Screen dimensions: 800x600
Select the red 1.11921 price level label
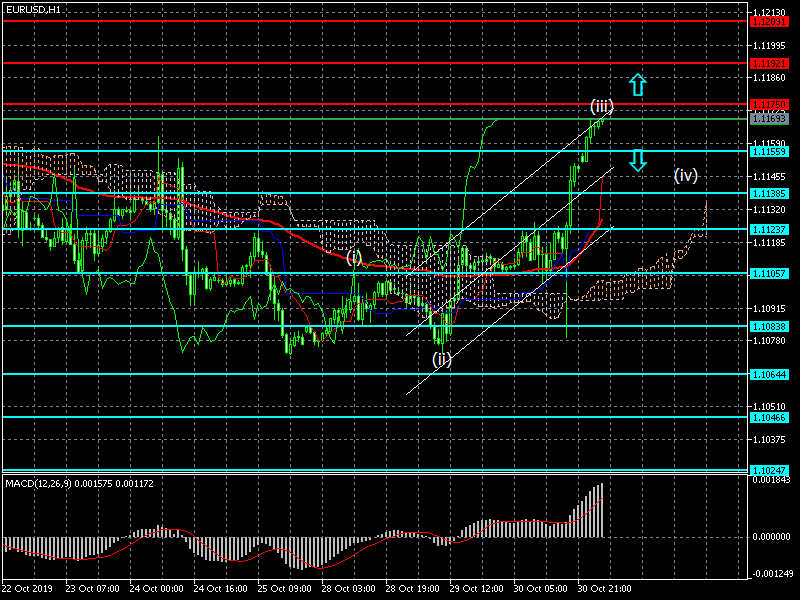769,64
